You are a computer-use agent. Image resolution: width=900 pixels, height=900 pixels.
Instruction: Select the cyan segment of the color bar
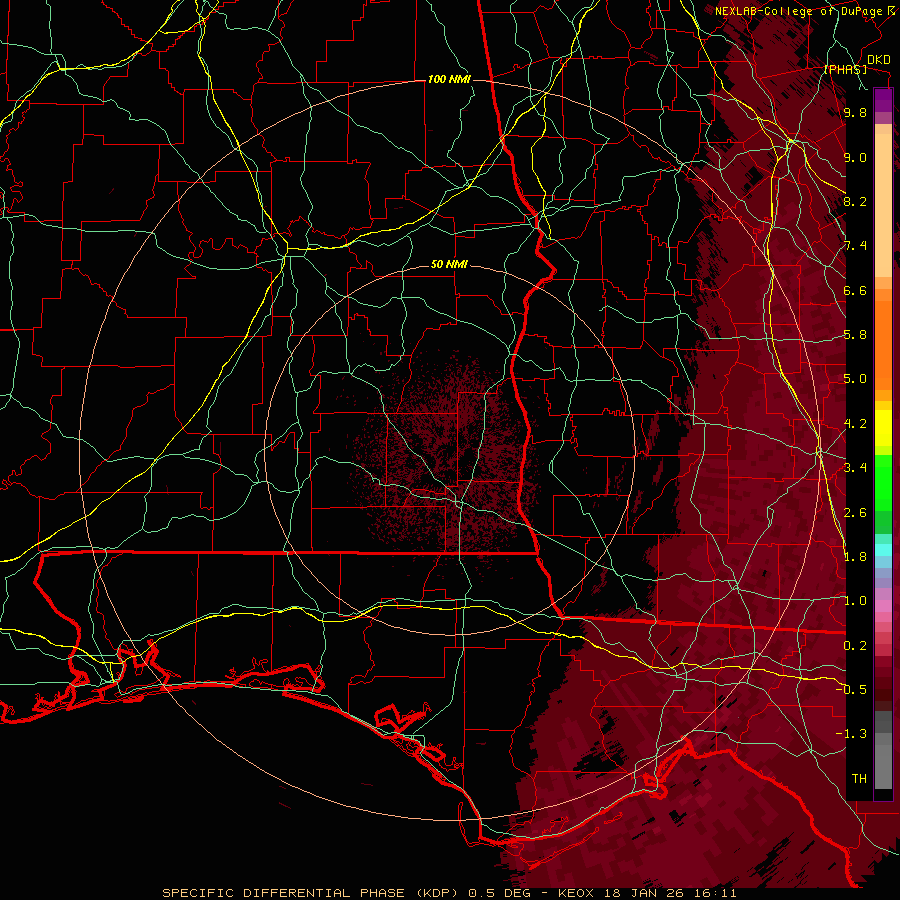883,550
